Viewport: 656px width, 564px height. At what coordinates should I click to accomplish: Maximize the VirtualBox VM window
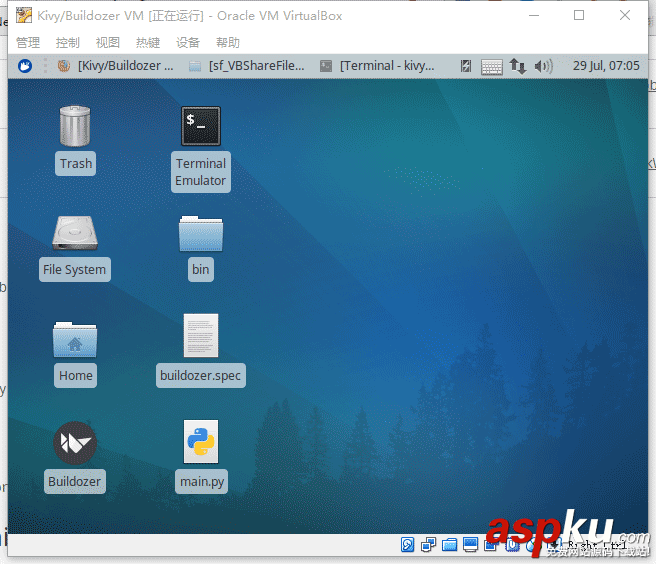pyautogui.click(x=579, y=15)
